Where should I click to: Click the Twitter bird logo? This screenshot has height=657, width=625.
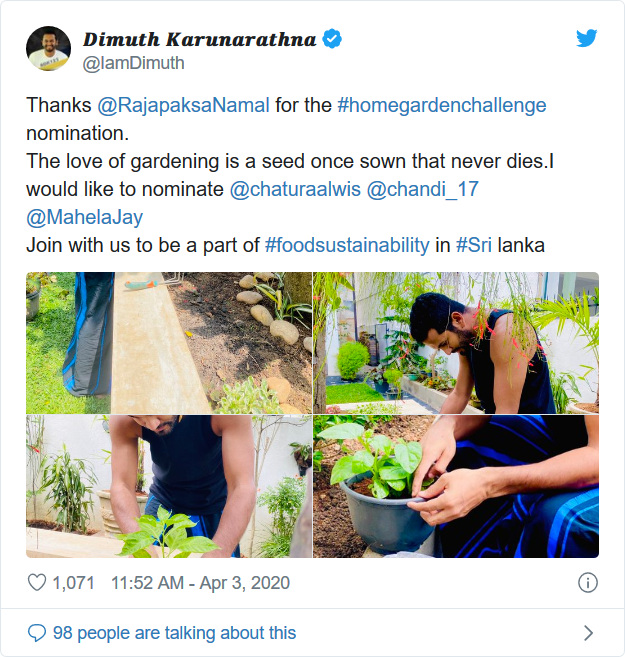click(x=587, y=39)
